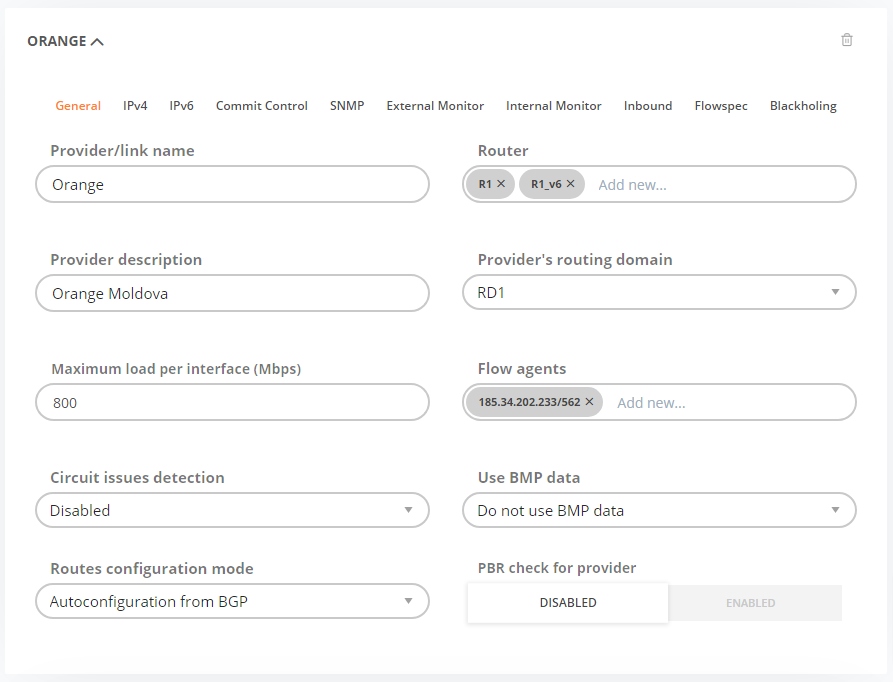
Task: Collapse the ORANGE section chevron
Action: [97, 42]
